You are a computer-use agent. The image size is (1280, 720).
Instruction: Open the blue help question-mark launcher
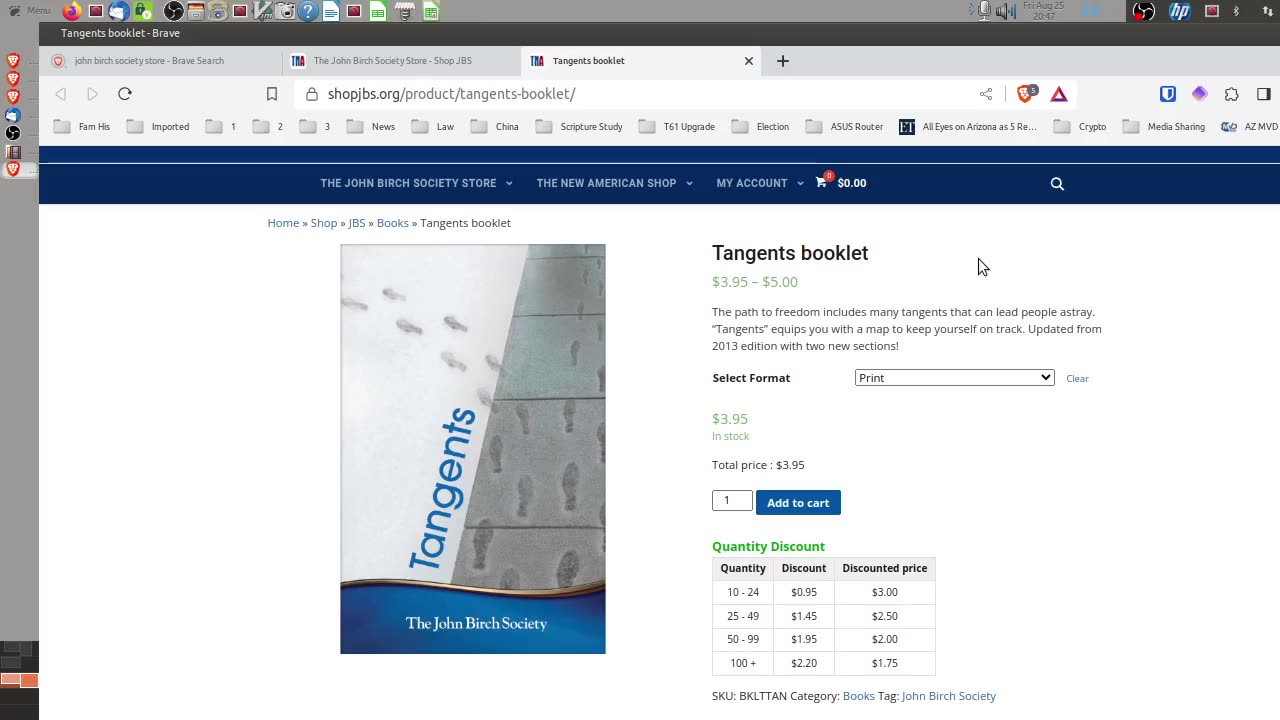pos(308,11)
